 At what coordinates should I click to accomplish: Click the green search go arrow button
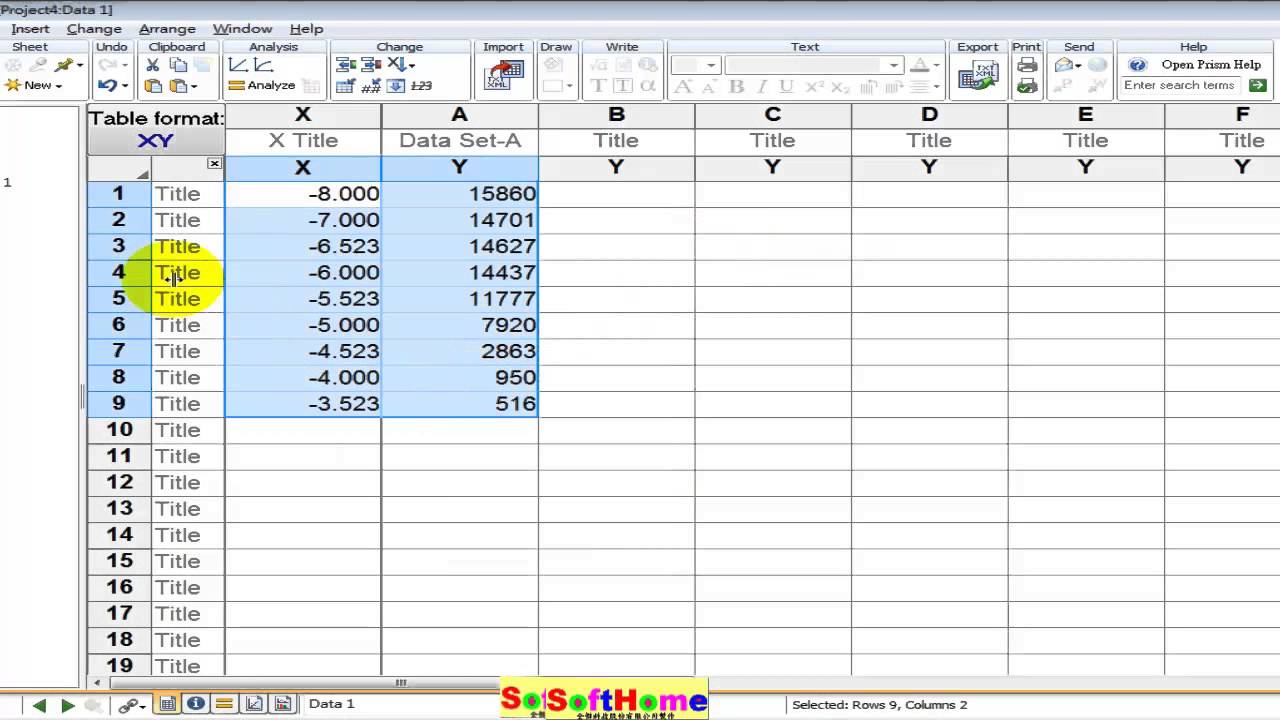coord(1258,86)
